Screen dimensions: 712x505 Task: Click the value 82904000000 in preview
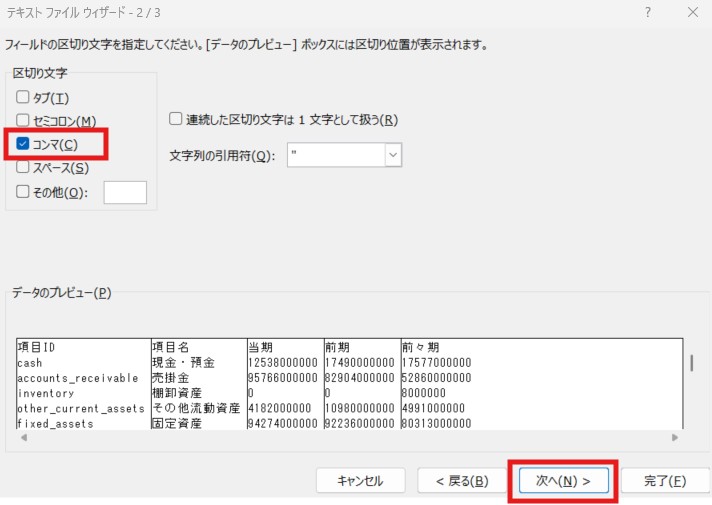click(360, 378)
